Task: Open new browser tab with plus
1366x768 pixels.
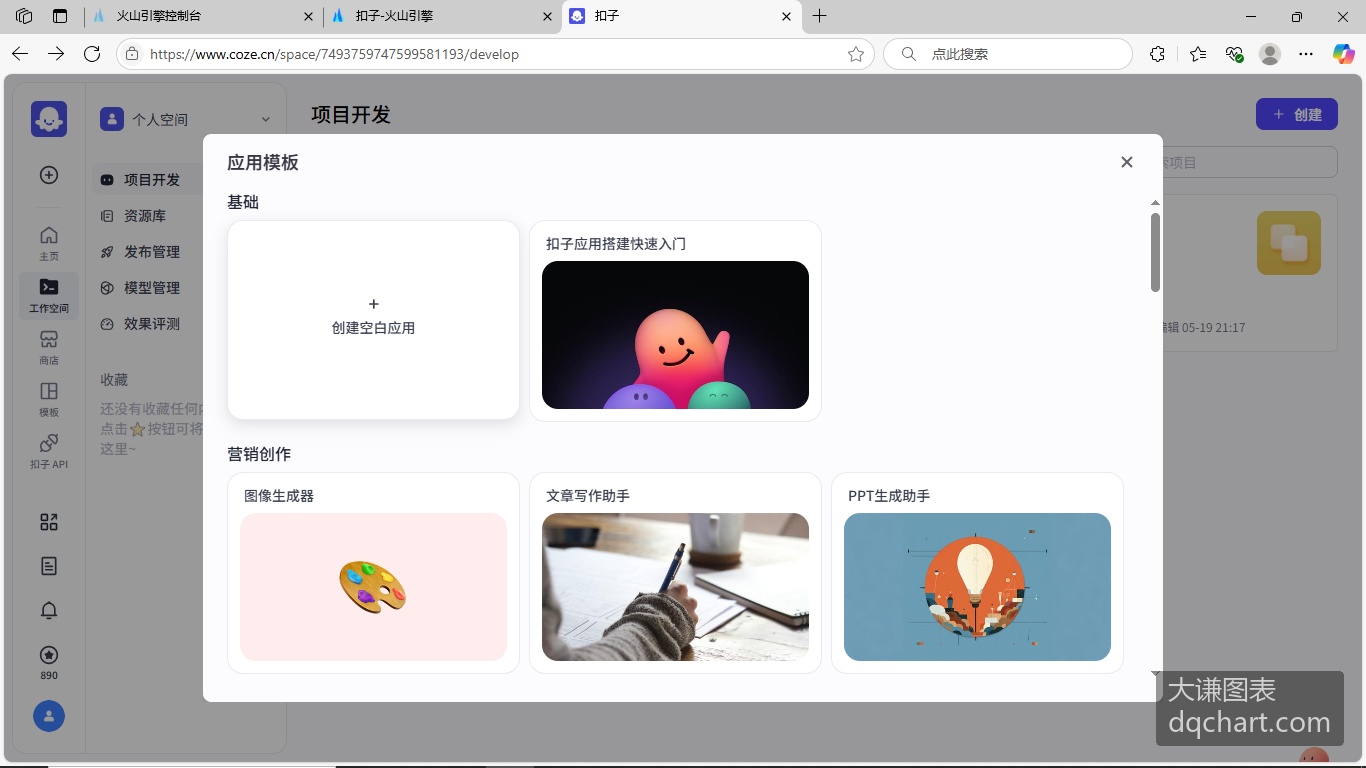Action: (820, 16)
